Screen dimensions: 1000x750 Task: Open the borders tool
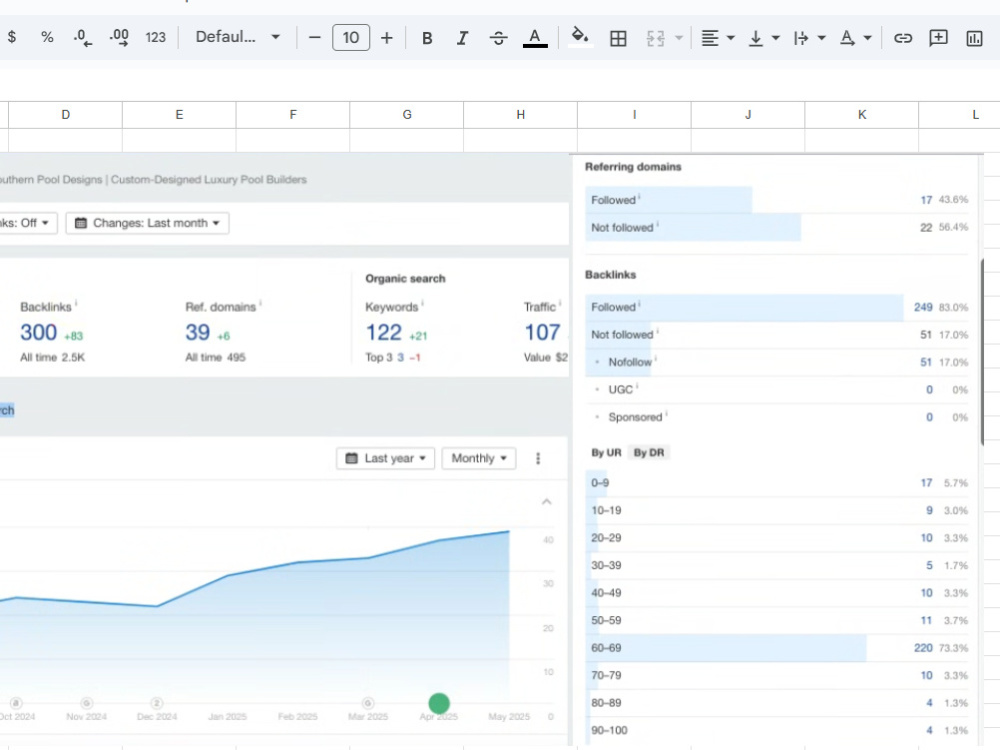618,38
